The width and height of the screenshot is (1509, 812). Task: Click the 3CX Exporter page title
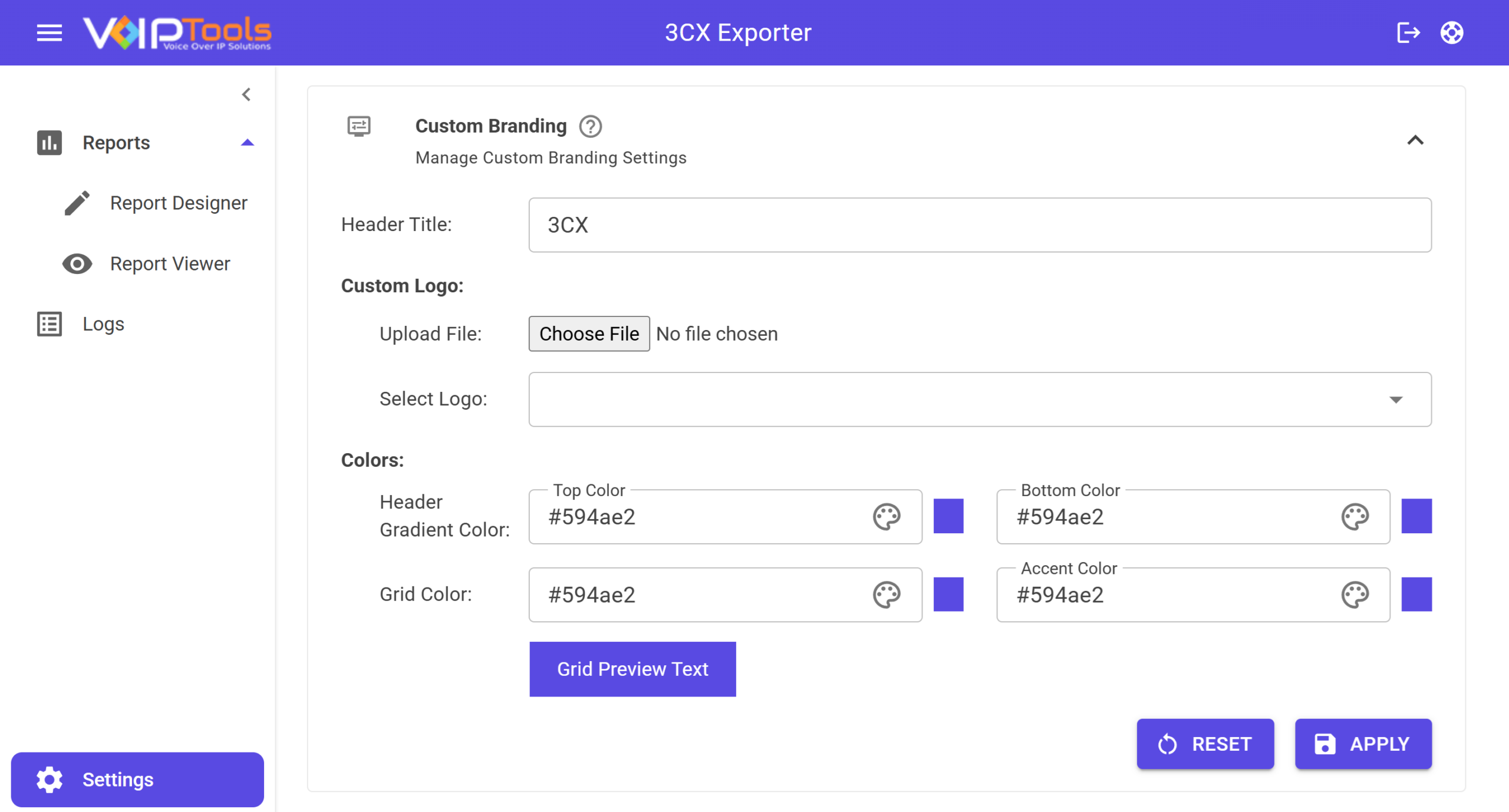click(738, 32)
